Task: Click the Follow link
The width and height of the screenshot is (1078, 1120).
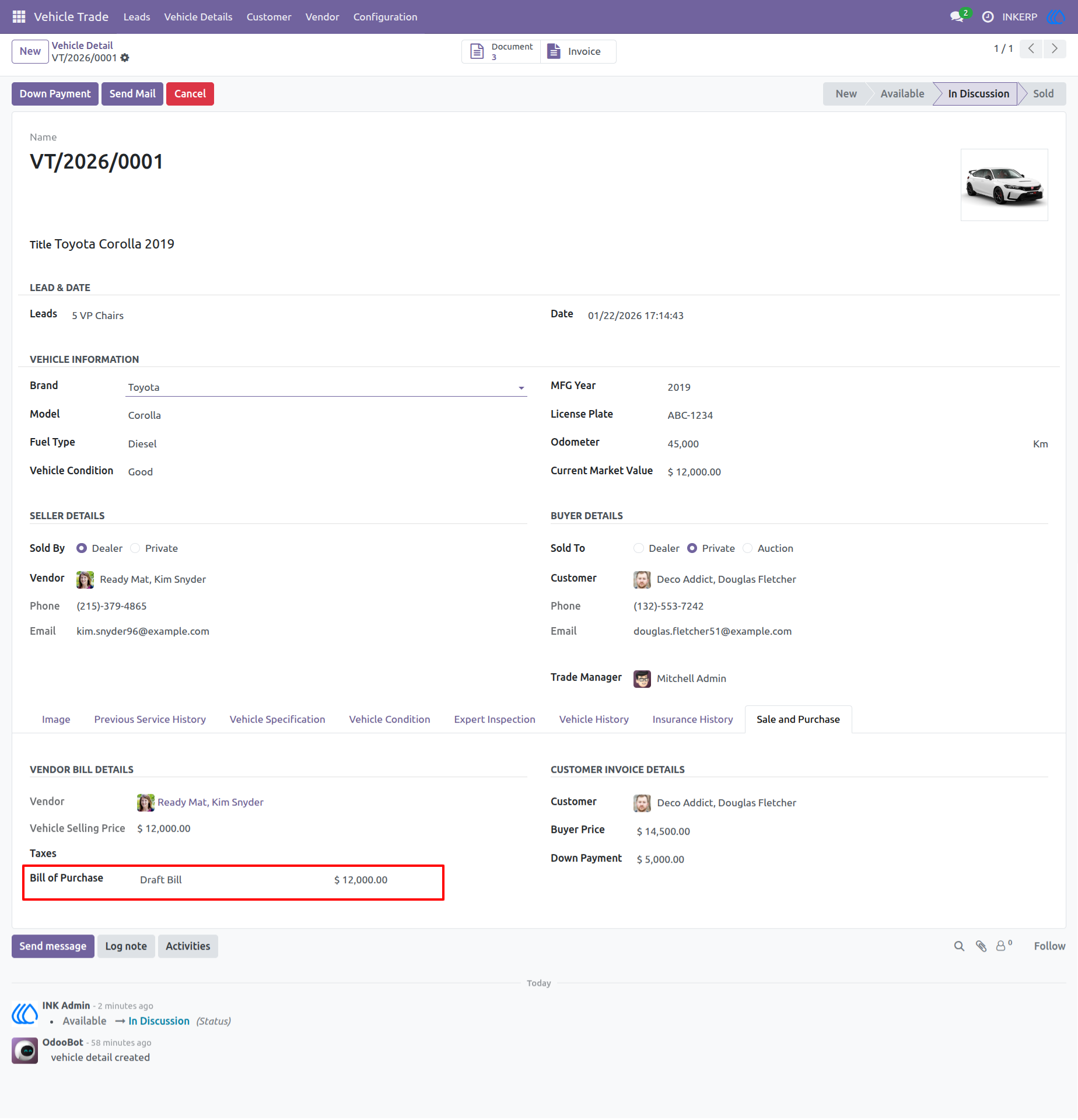Action: [x=1049, y=946]
